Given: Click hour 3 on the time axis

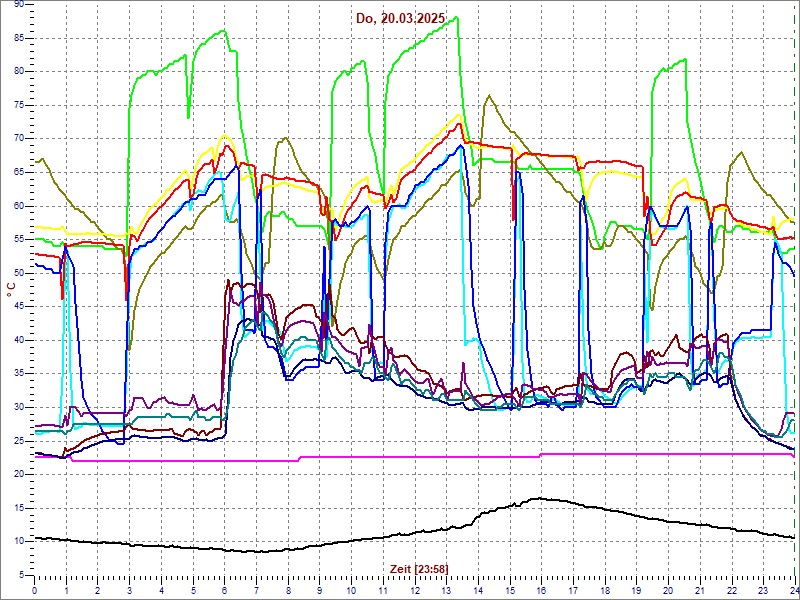Looking at the screenshot, I should [129, 590].
